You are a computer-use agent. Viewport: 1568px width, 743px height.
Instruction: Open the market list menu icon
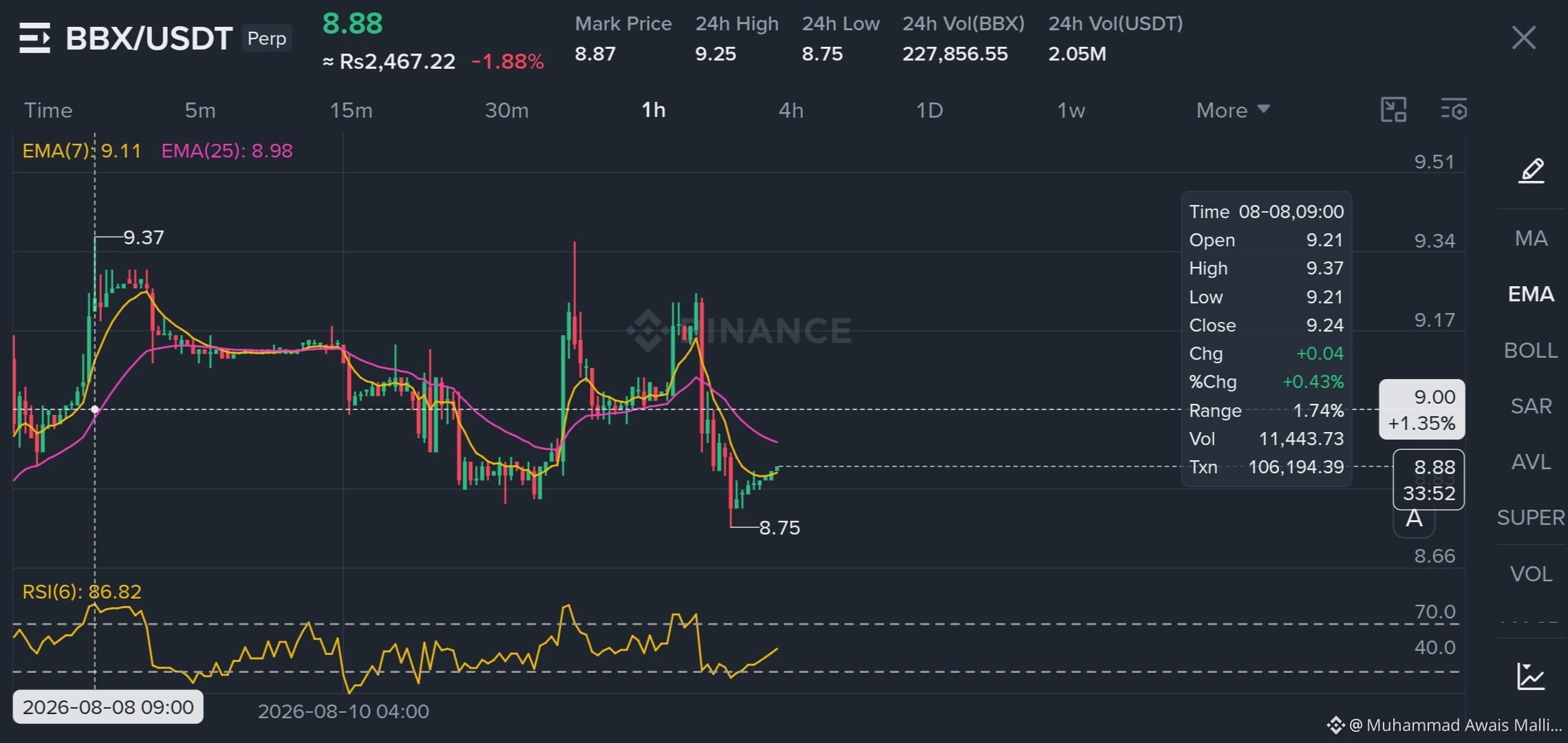34,38
